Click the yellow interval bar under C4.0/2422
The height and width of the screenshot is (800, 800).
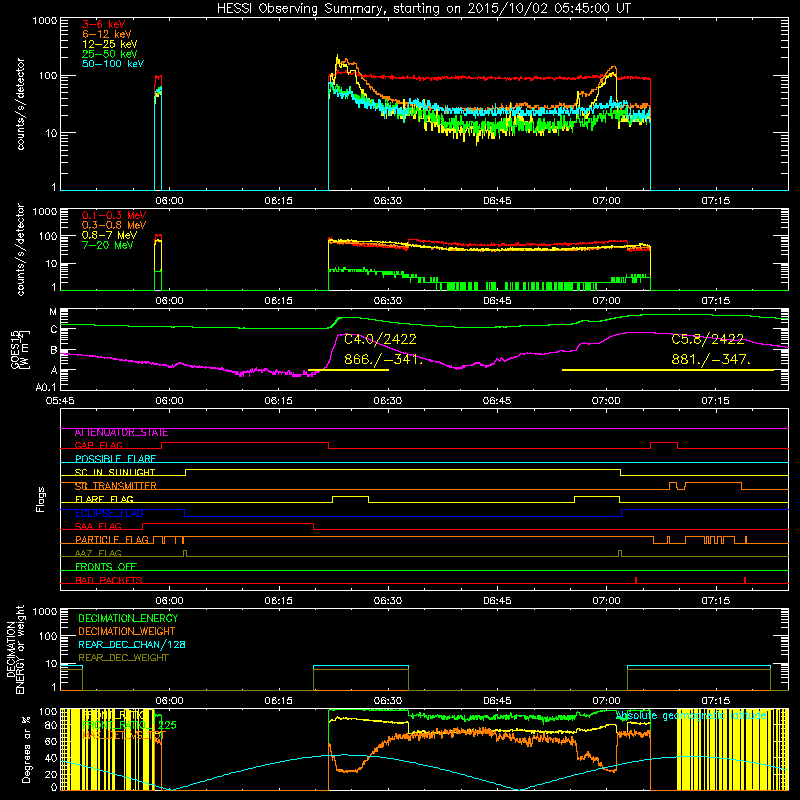point(348,370)
